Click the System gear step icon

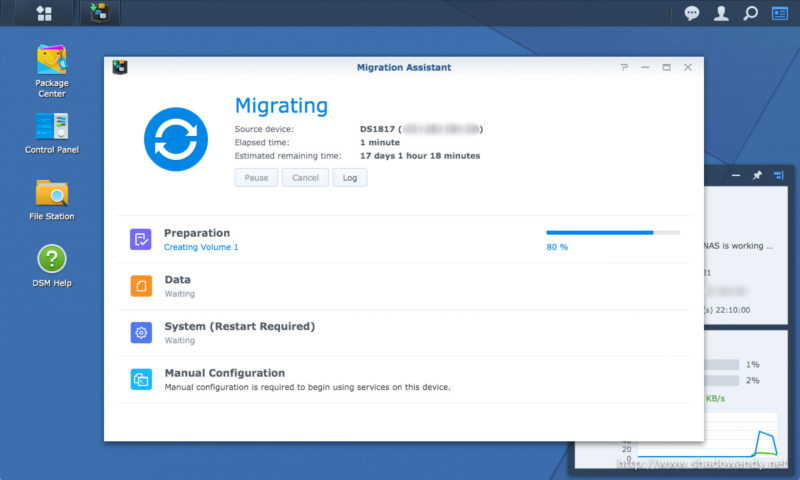[141, 333]
